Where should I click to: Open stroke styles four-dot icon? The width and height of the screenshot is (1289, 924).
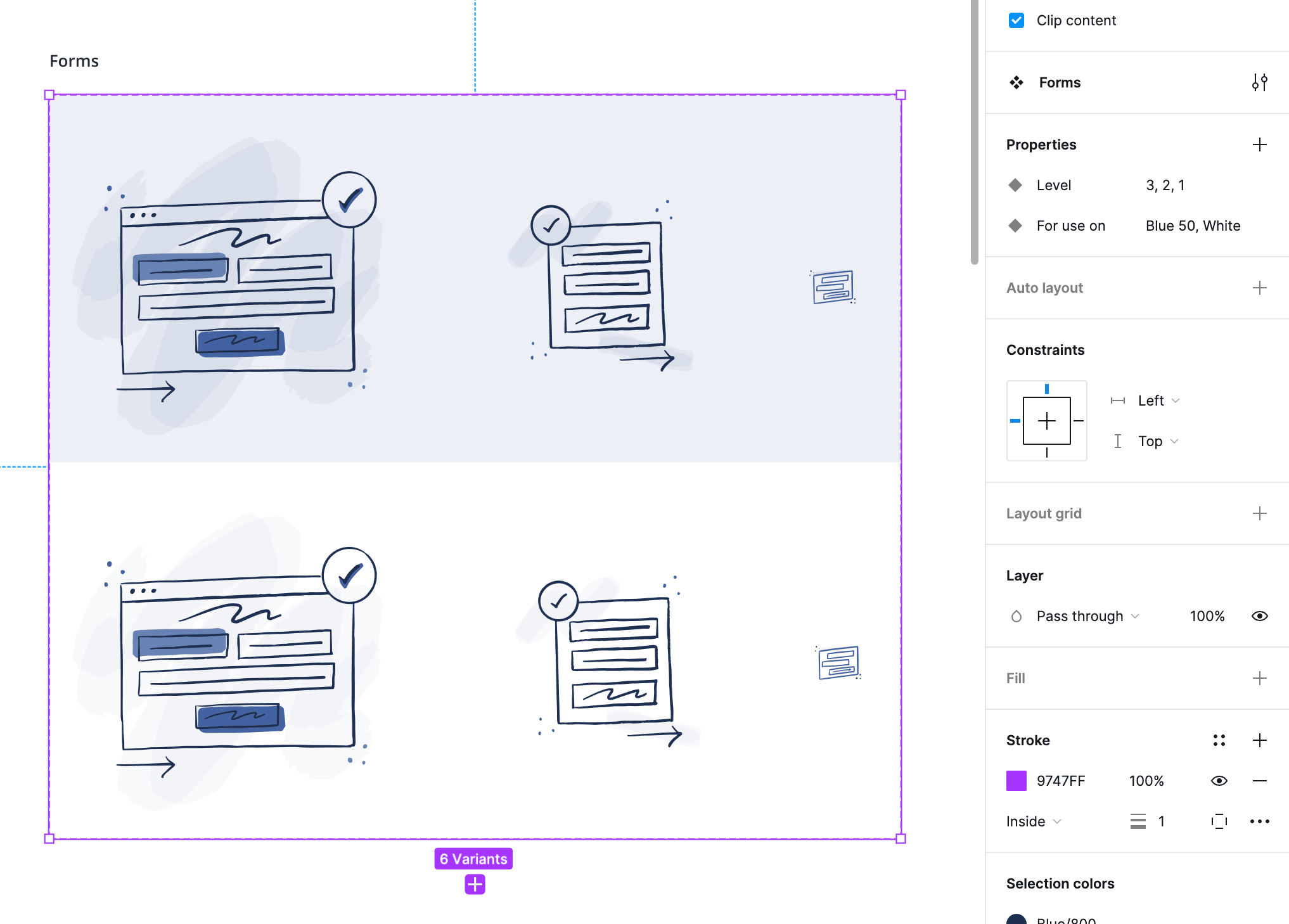click(1219, 740)
